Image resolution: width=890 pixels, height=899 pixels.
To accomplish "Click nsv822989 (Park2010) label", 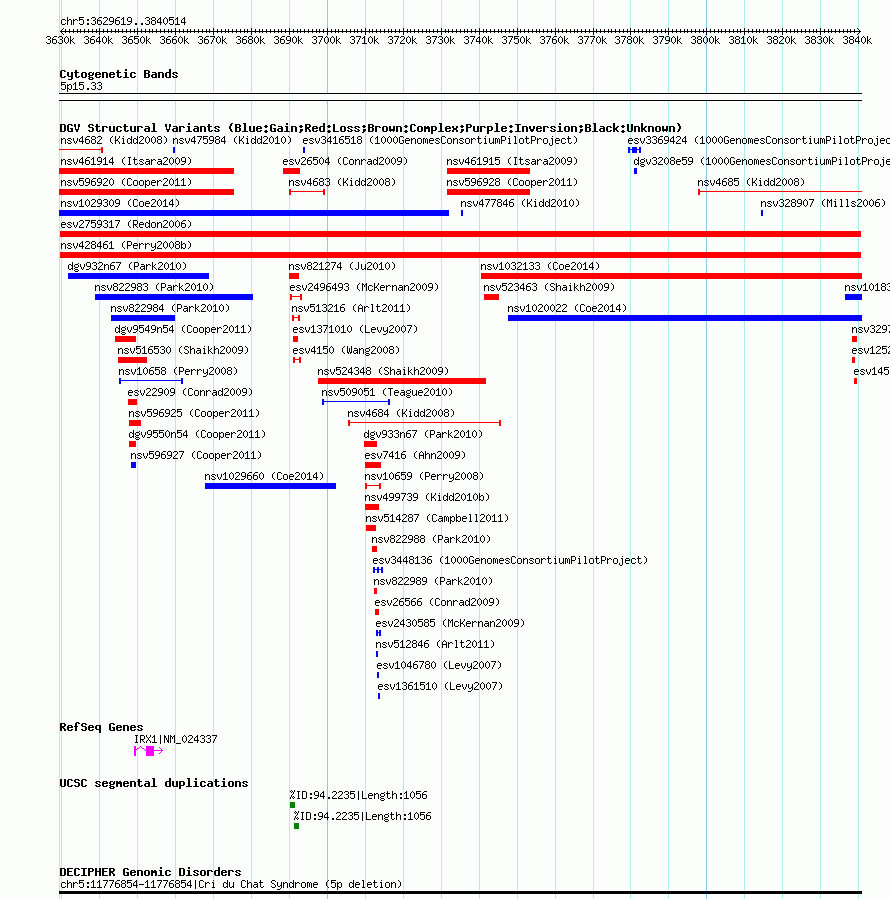I will 433,582.
